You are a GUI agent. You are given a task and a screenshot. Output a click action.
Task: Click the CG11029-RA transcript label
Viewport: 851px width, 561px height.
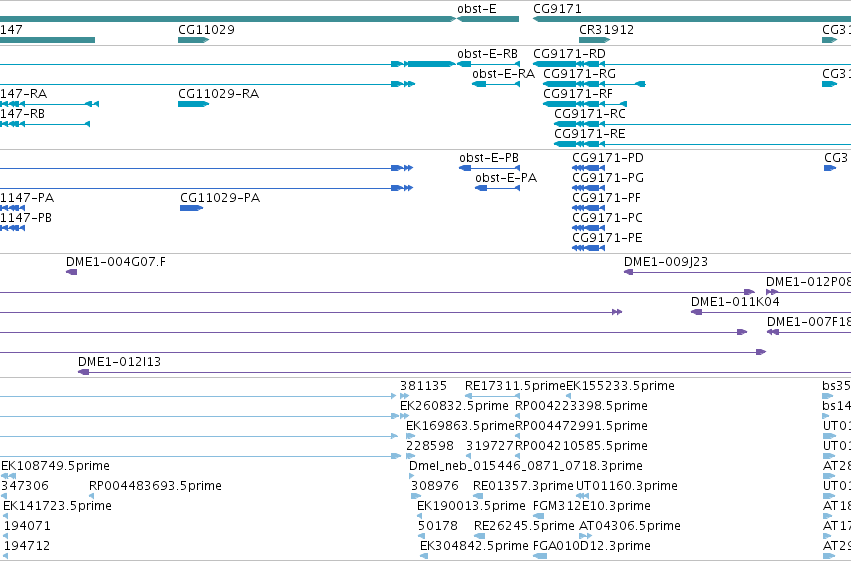(x=219, y=94)
